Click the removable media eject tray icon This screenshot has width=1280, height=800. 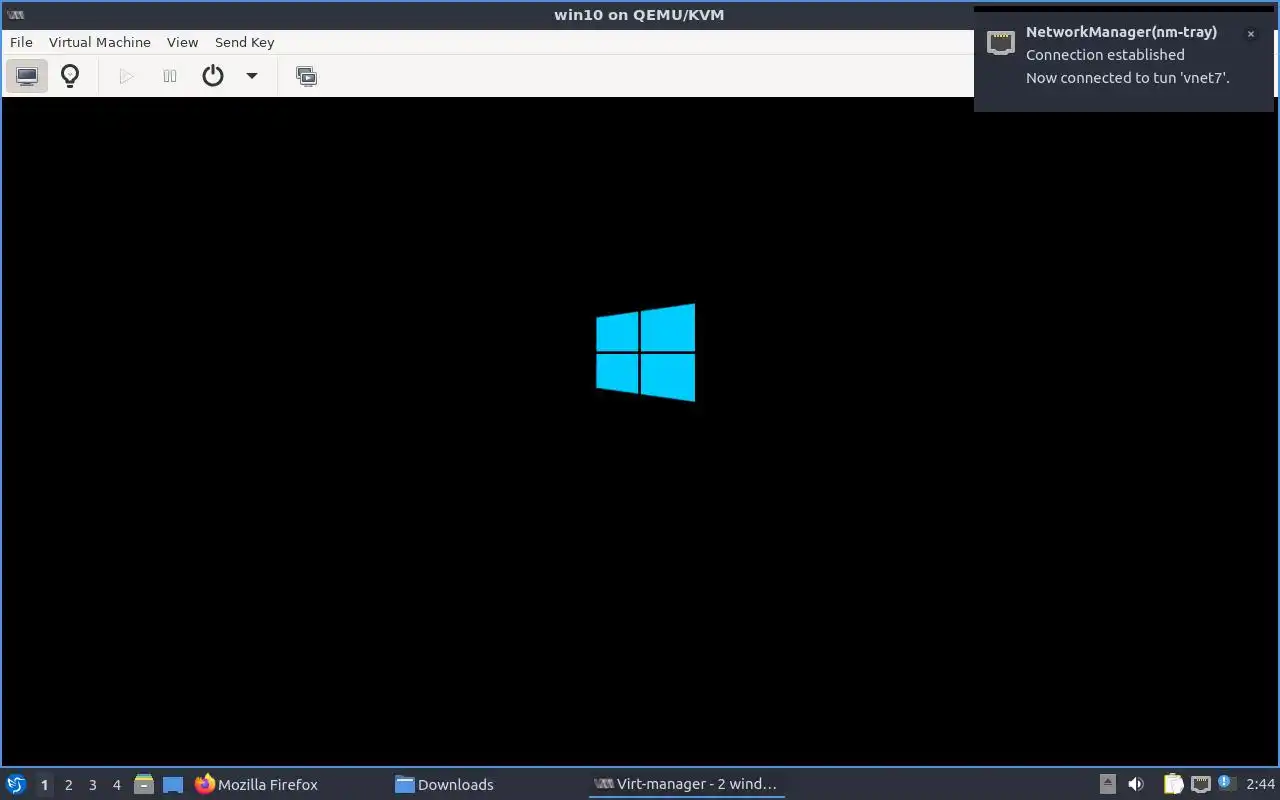coord(1108,784)
